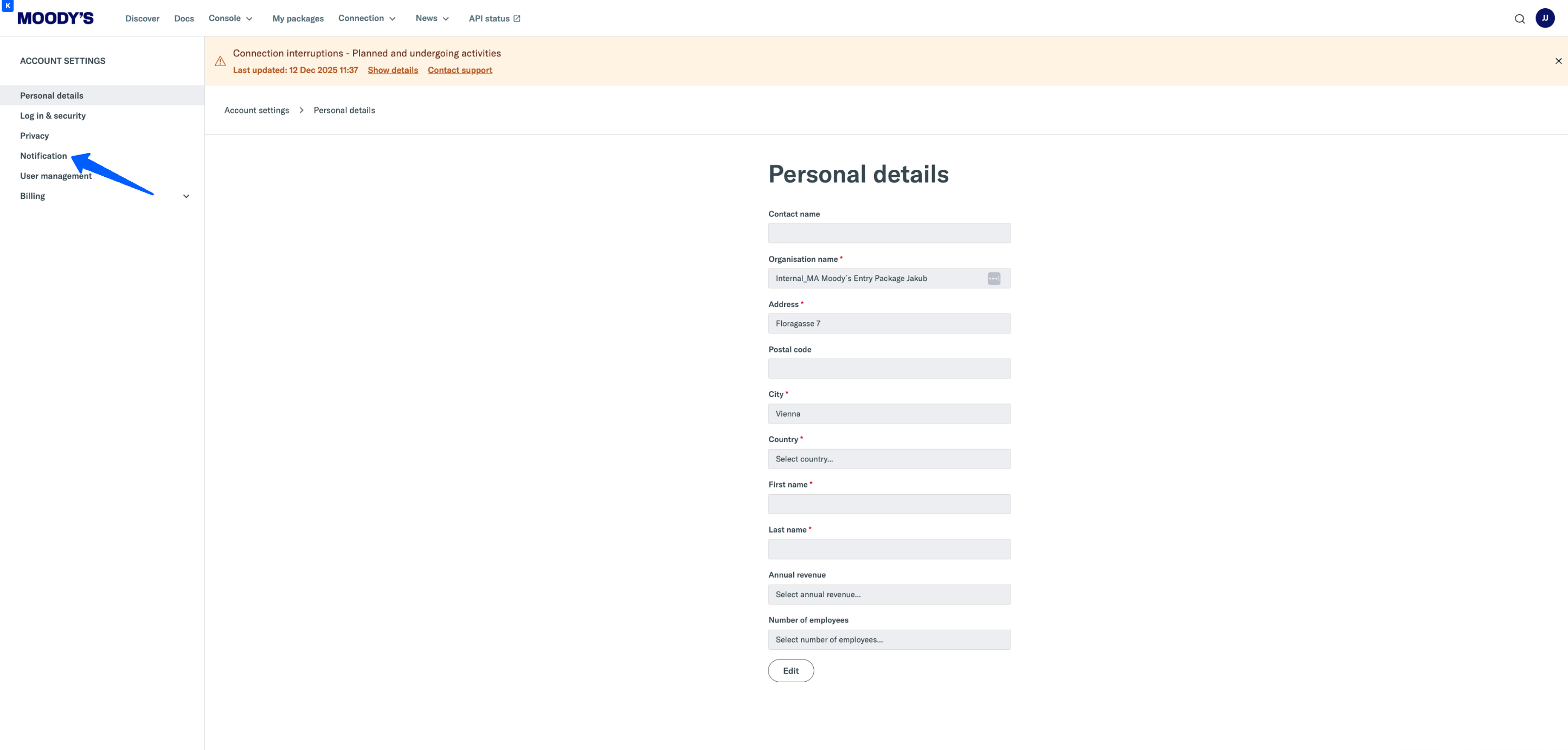Click the Show details link

click(x=393, y=70)
